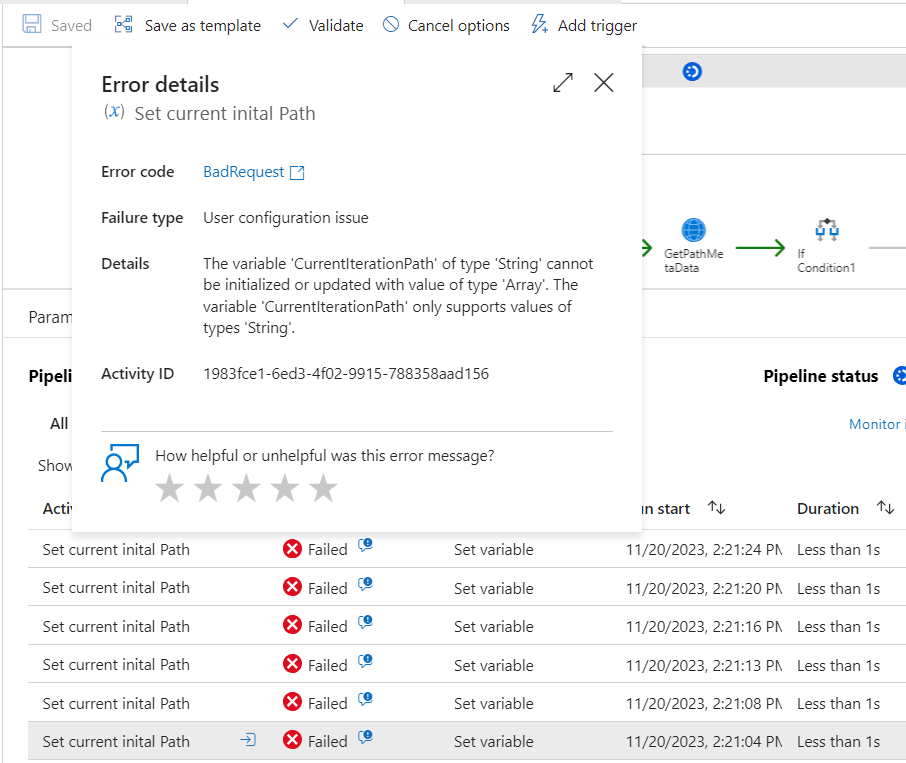Viewport: 906px width, 763px height.
Task: Click Save as template
Action: coord(188,25)
